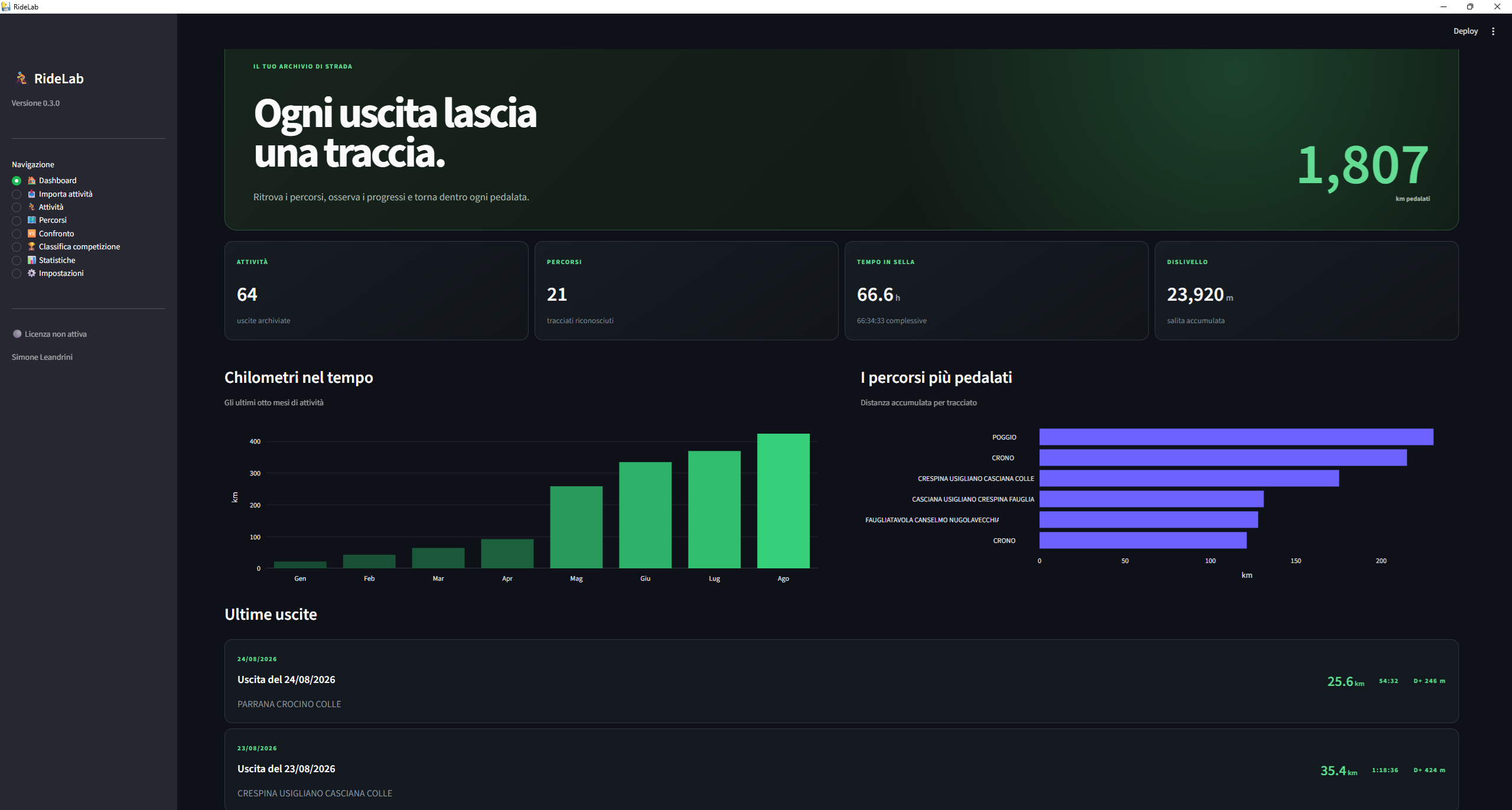Click the Dashboard house icon

pos(32,181)
